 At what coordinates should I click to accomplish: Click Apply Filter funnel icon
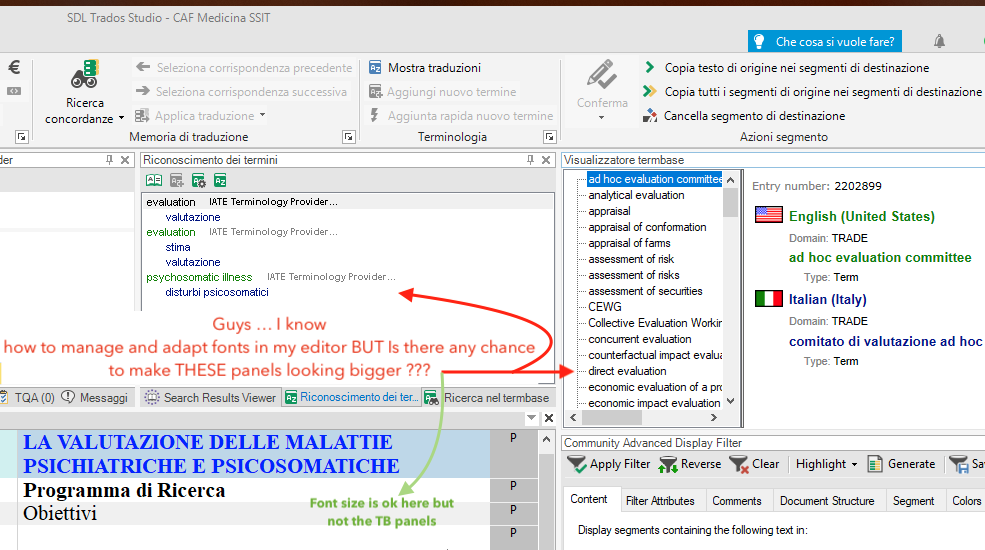(x=577, y=465)
